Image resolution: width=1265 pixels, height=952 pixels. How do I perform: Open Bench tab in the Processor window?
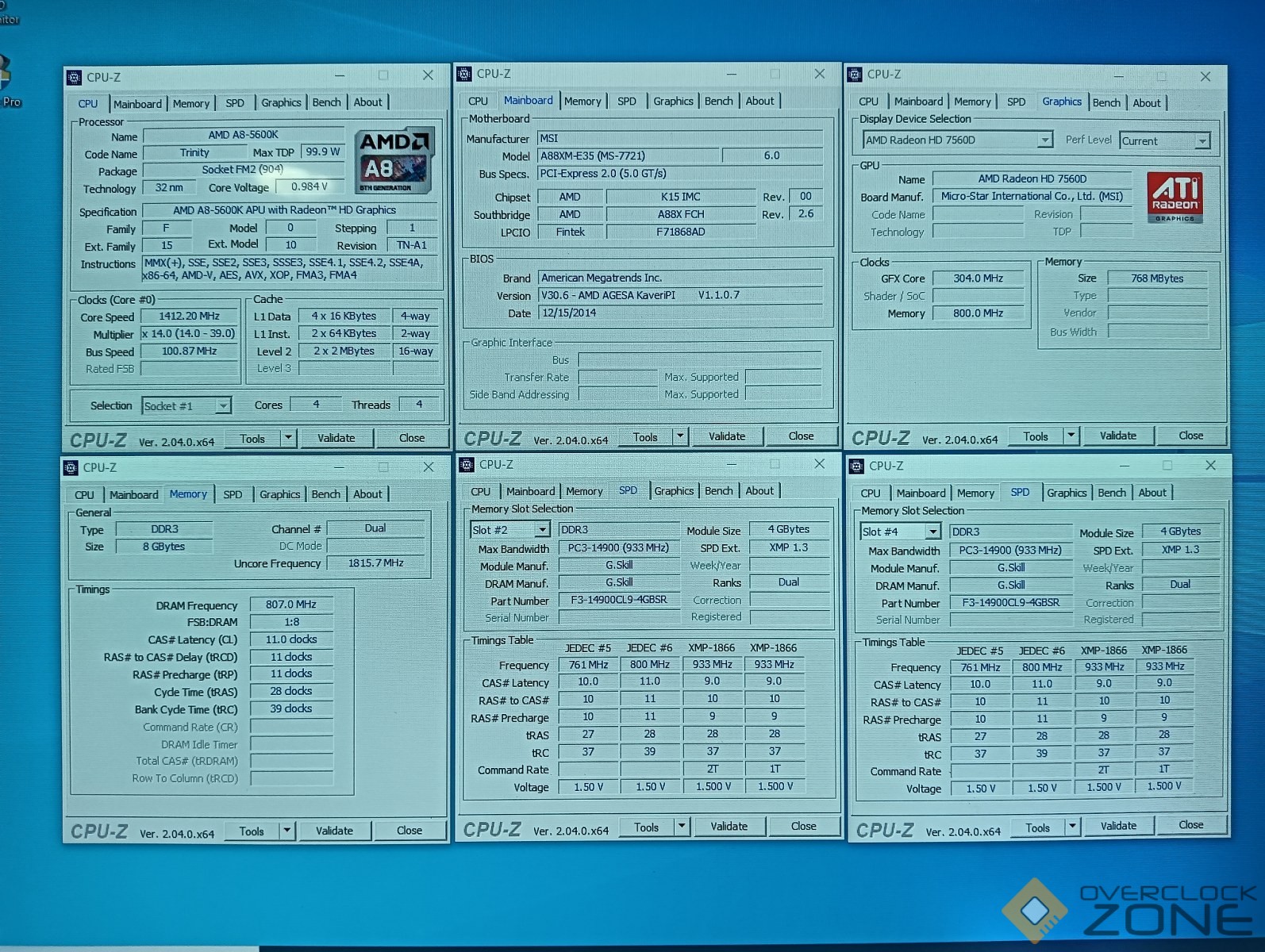click(326, 102)
